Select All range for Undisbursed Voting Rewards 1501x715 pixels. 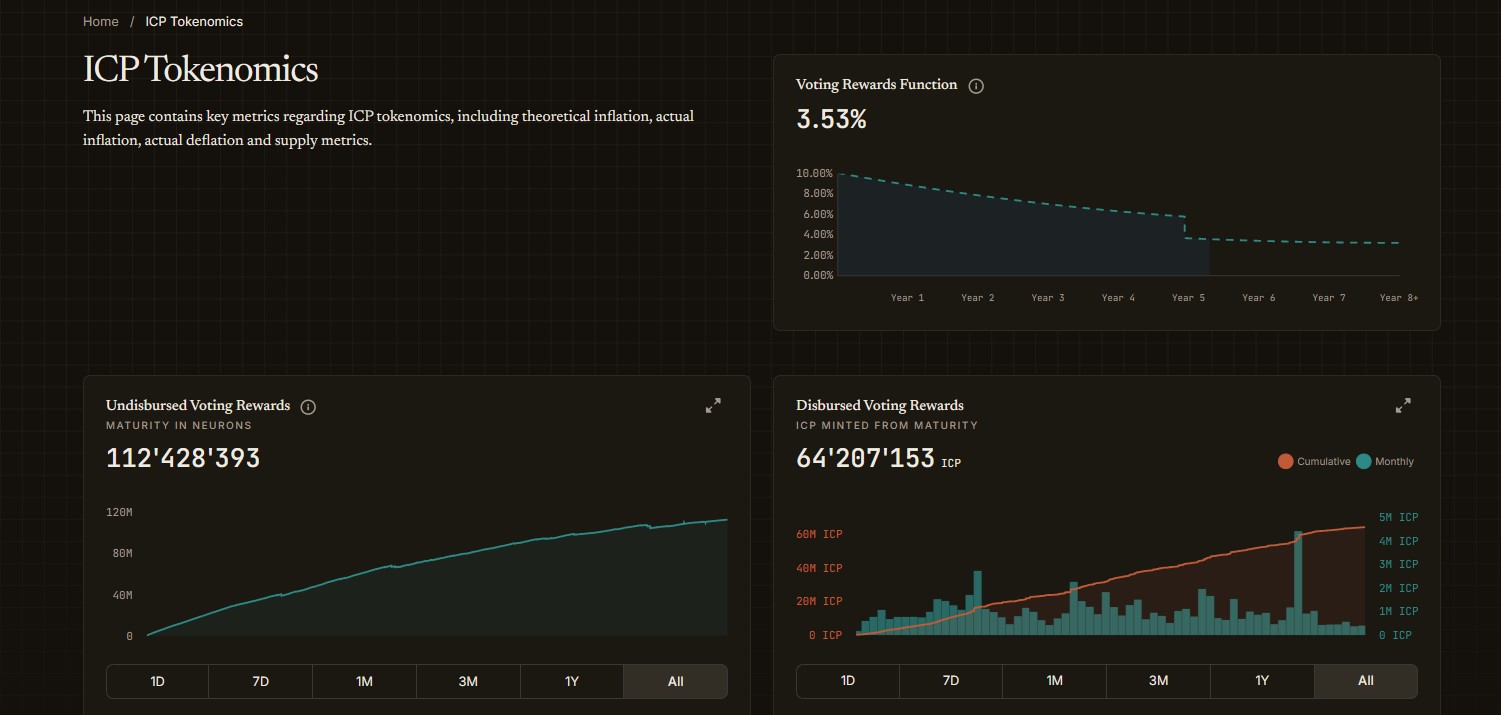click(676, 681)
